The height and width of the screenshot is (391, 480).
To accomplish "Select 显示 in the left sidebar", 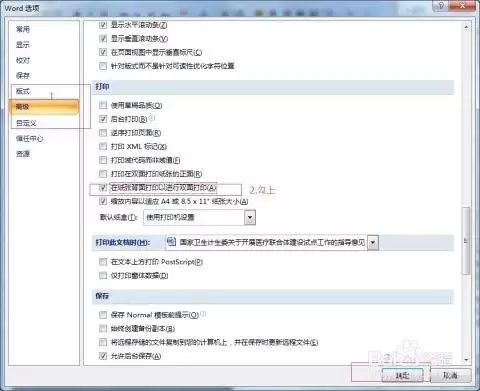I will [23, 44].
